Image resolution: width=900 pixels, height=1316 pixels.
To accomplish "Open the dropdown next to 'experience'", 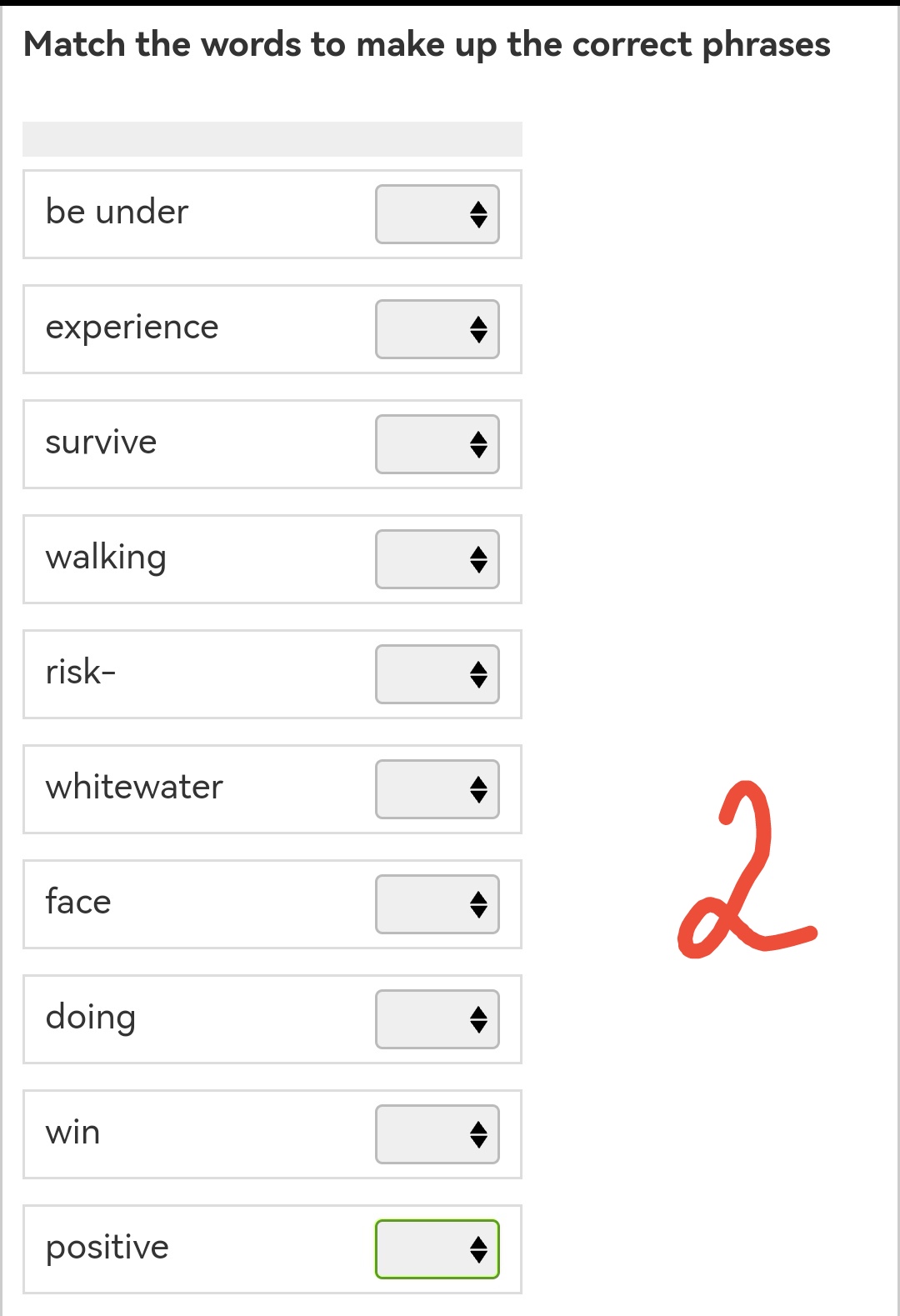I will point(437,329).
